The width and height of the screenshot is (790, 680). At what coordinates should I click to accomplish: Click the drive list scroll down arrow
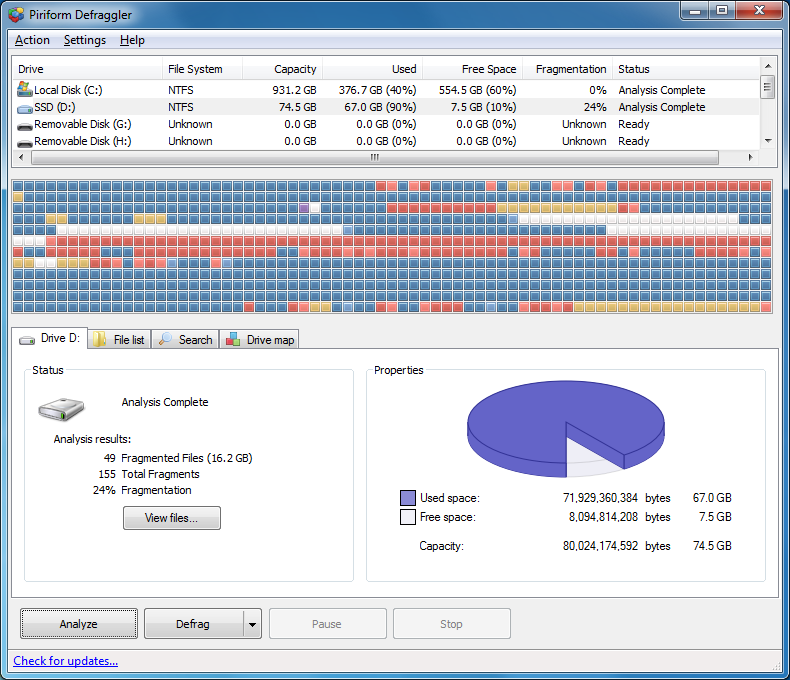pyautogui.click(x=768, y=141)
